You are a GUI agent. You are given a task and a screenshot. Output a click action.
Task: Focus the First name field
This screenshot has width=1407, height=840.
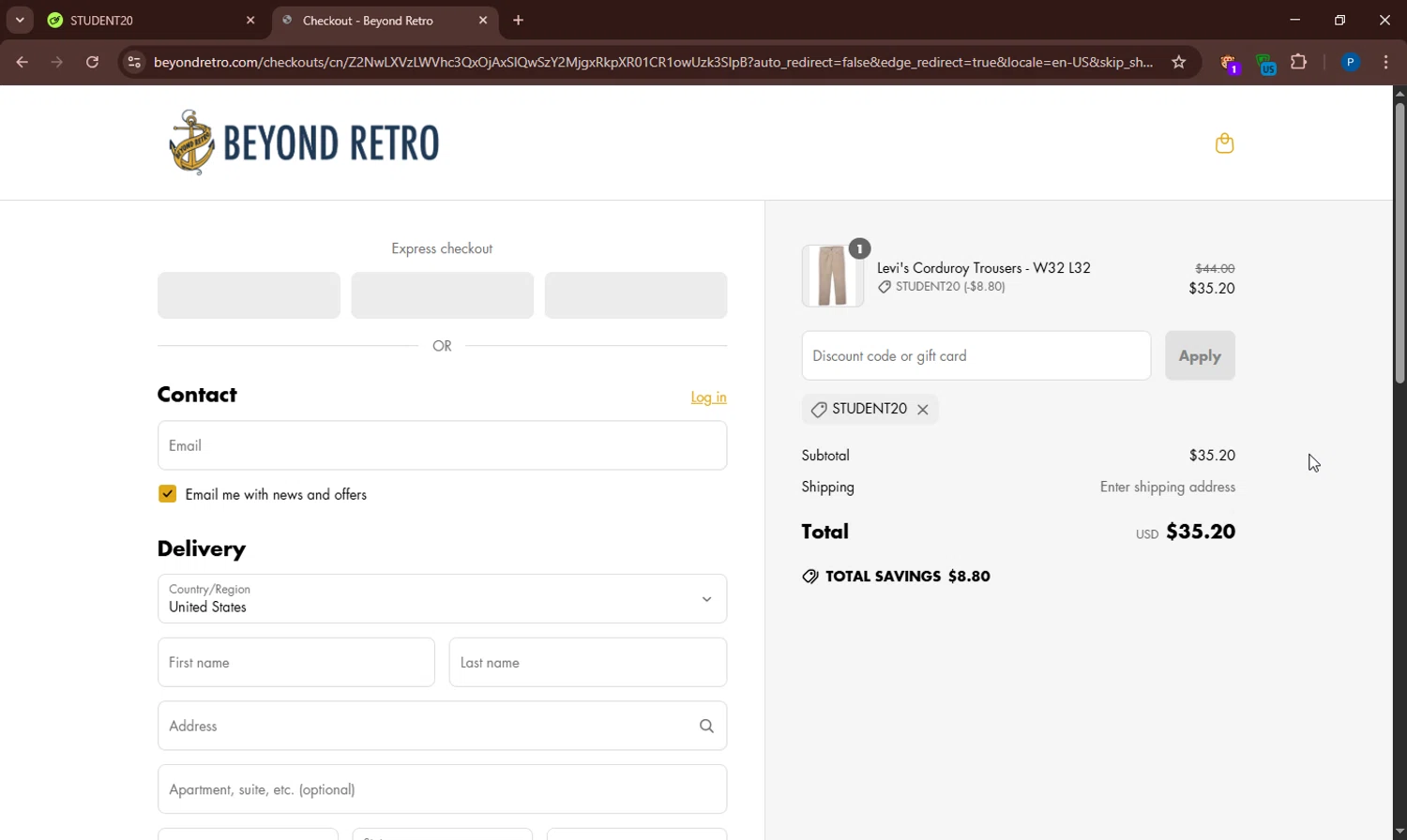[x=295, y=662]
